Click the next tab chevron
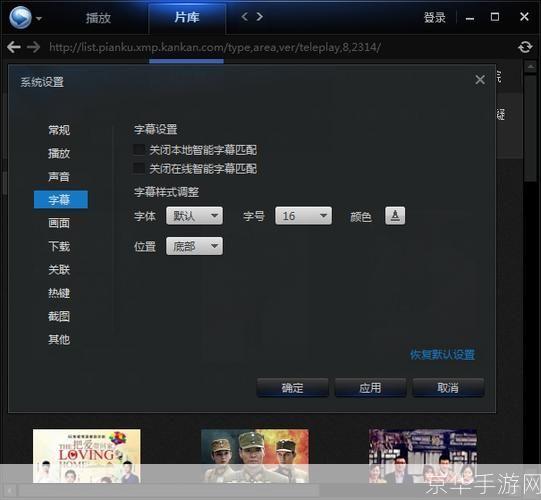The width and height of the screenshot is (541, 500). [x=259, y=17]
